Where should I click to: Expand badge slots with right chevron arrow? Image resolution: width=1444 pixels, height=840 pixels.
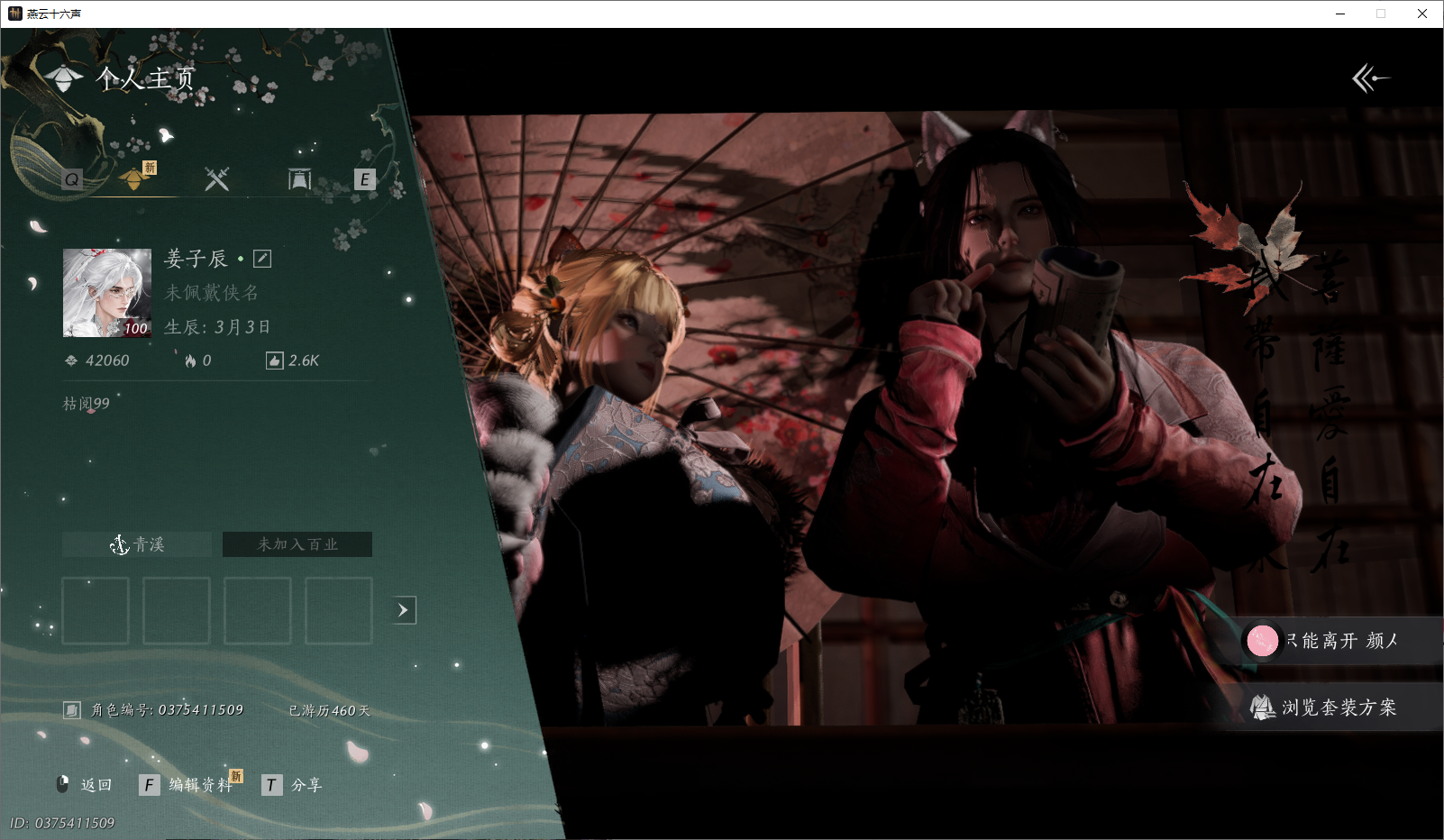[403, 610]
